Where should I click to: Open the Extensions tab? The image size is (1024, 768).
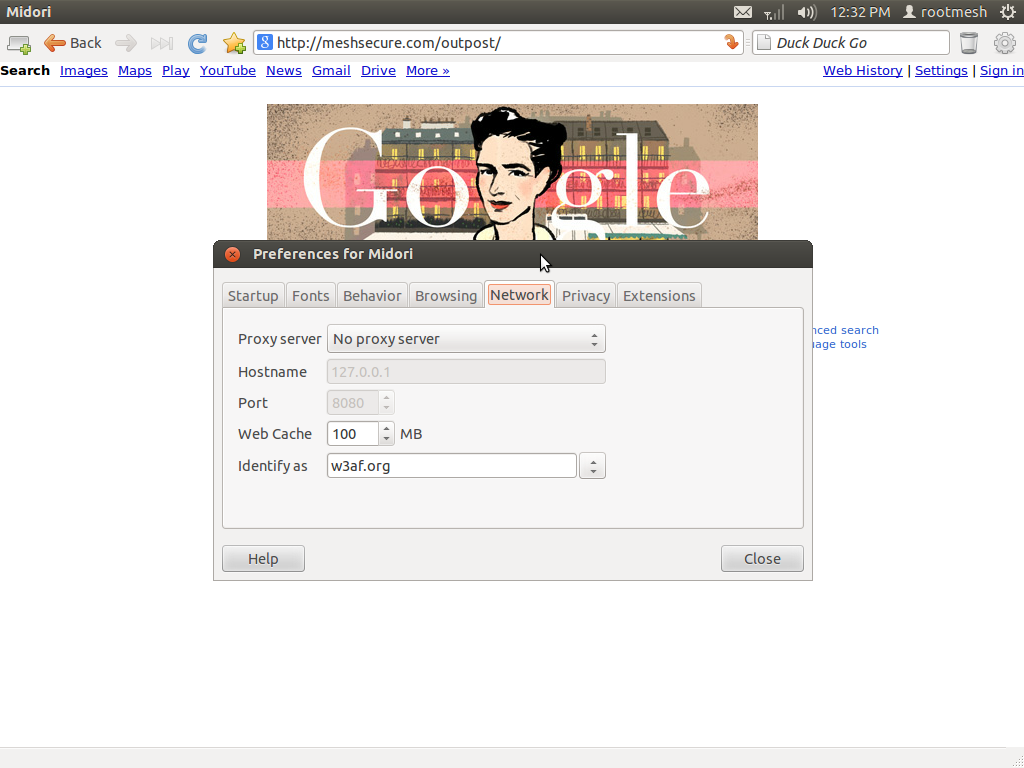659,296
